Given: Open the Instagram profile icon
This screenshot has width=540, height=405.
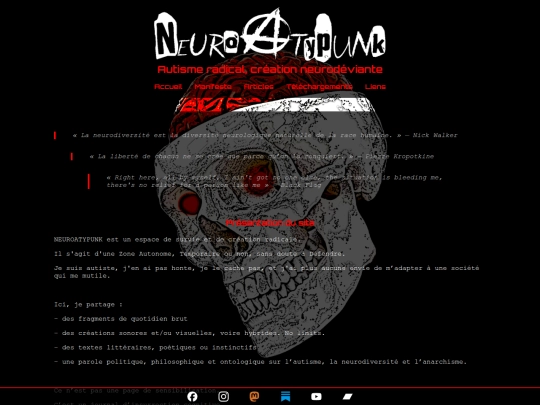Looking at the screenshot, I should tap(224, 397).
